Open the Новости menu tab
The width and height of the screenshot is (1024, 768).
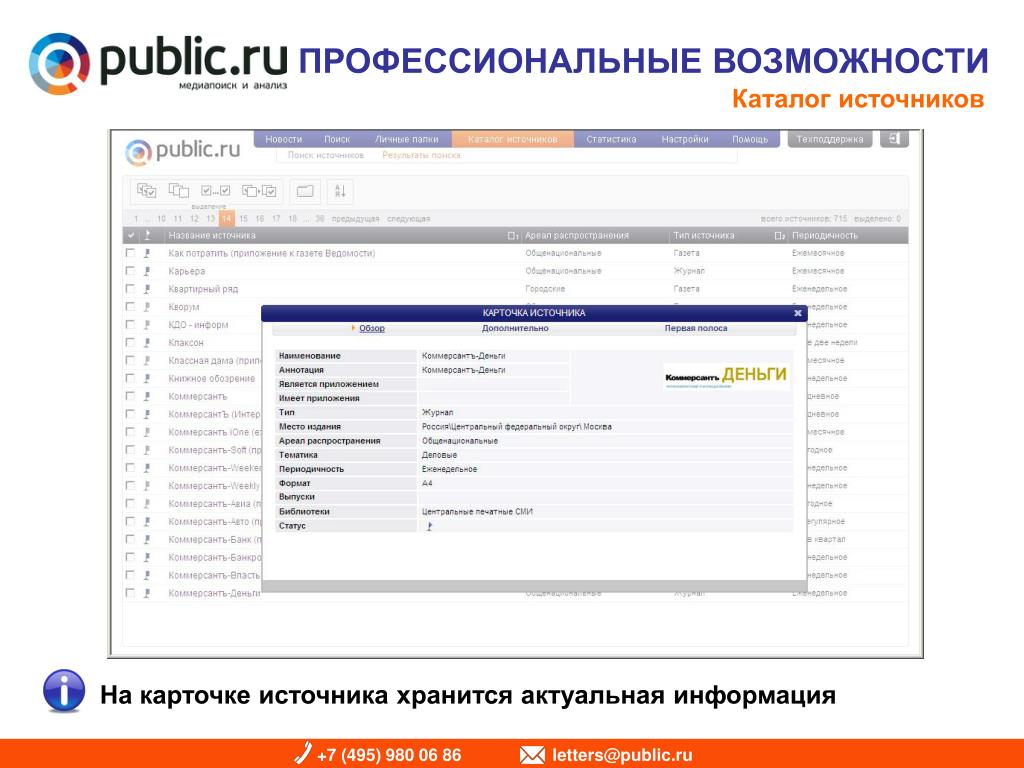[283, 139]
